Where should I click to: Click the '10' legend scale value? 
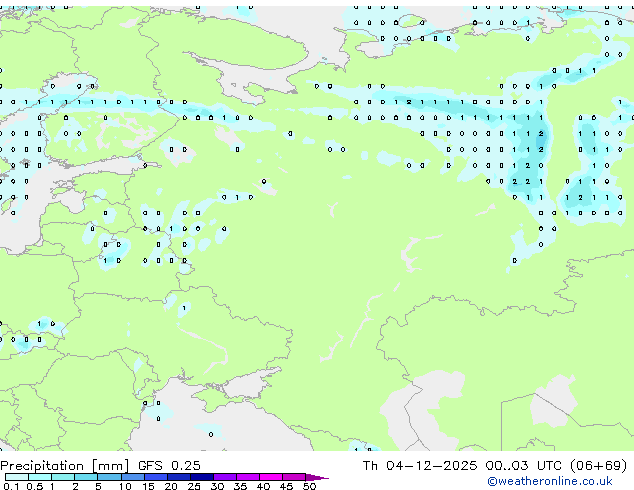[125, 486]
